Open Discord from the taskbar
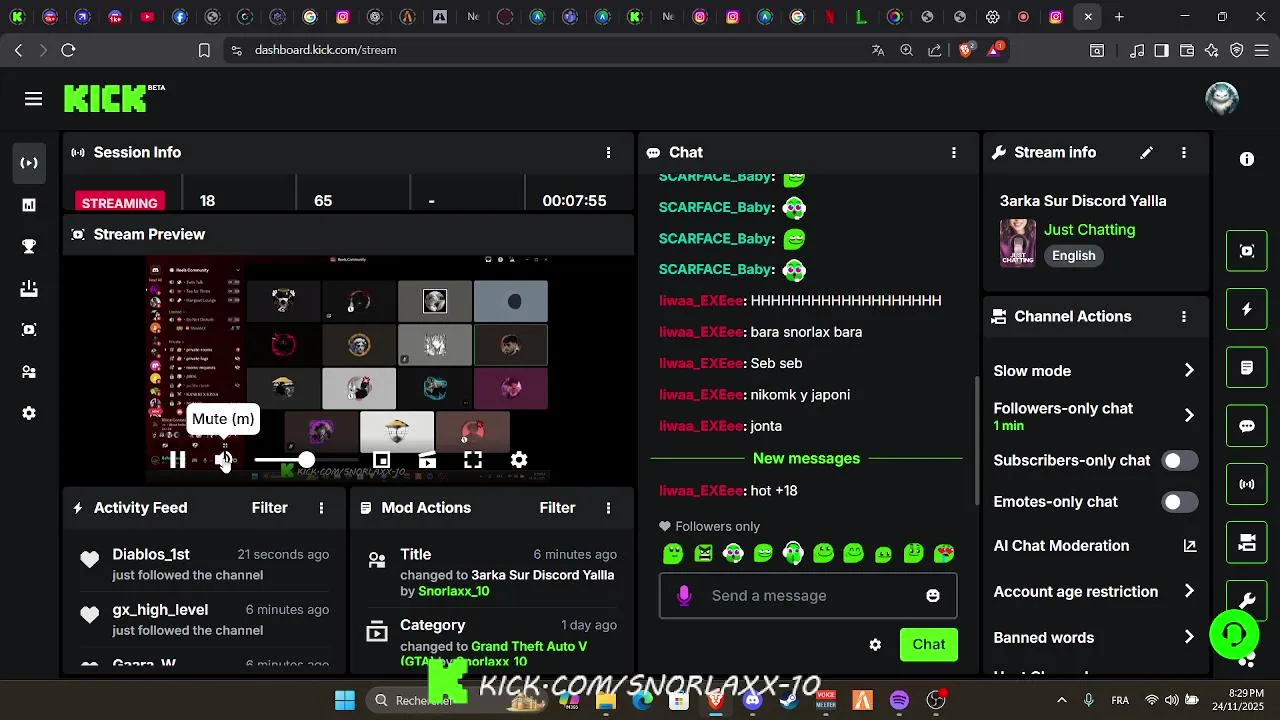 (752, 700)
